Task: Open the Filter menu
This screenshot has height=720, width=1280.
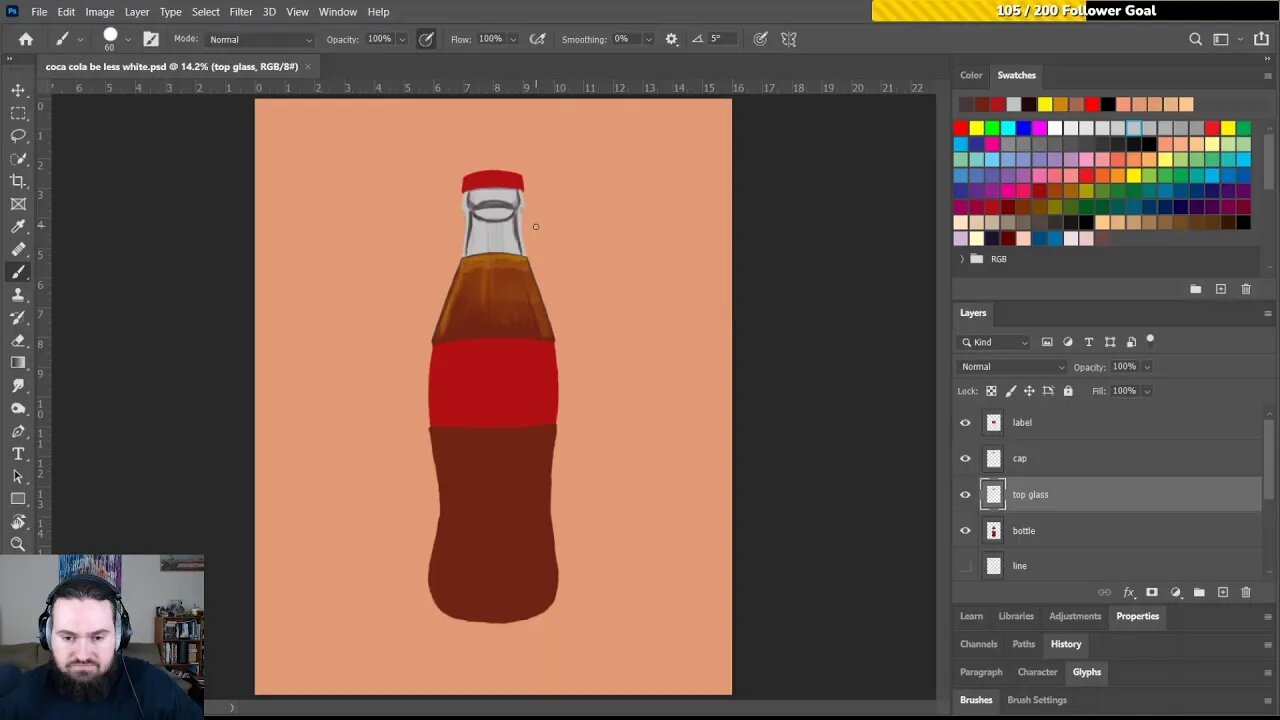Action: click(x=241, y=11)
